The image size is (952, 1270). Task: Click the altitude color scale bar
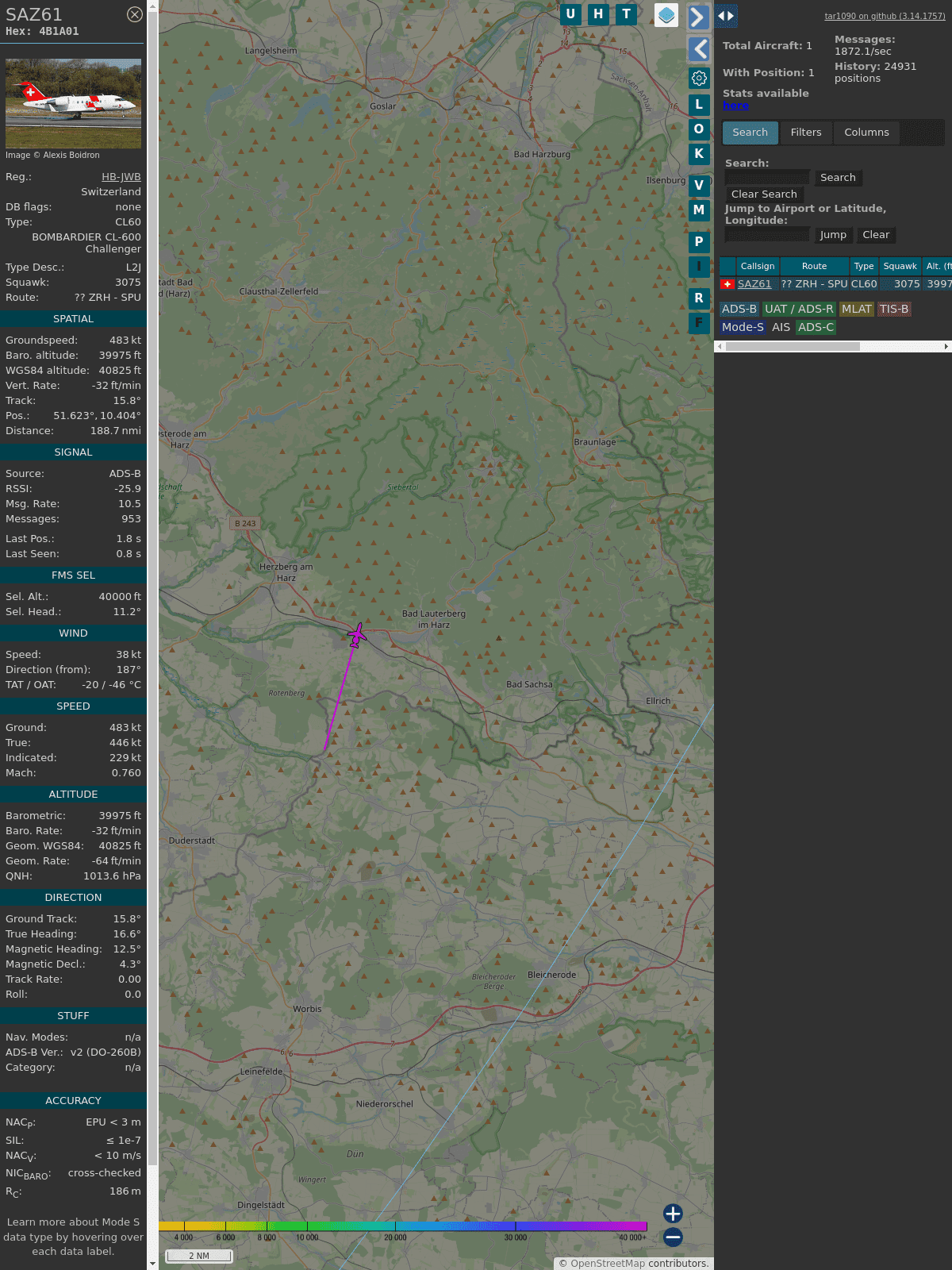(x=403, y=1226)
